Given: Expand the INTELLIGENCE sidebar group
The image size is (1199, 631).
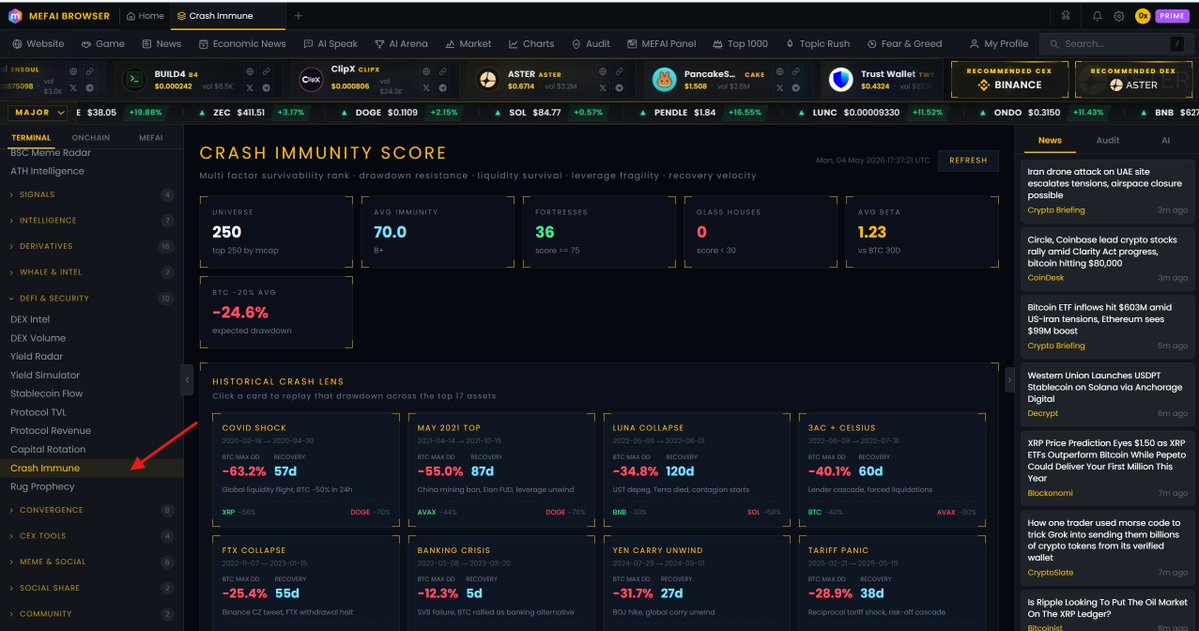Looking at the screenshot, I should [92, 221].
